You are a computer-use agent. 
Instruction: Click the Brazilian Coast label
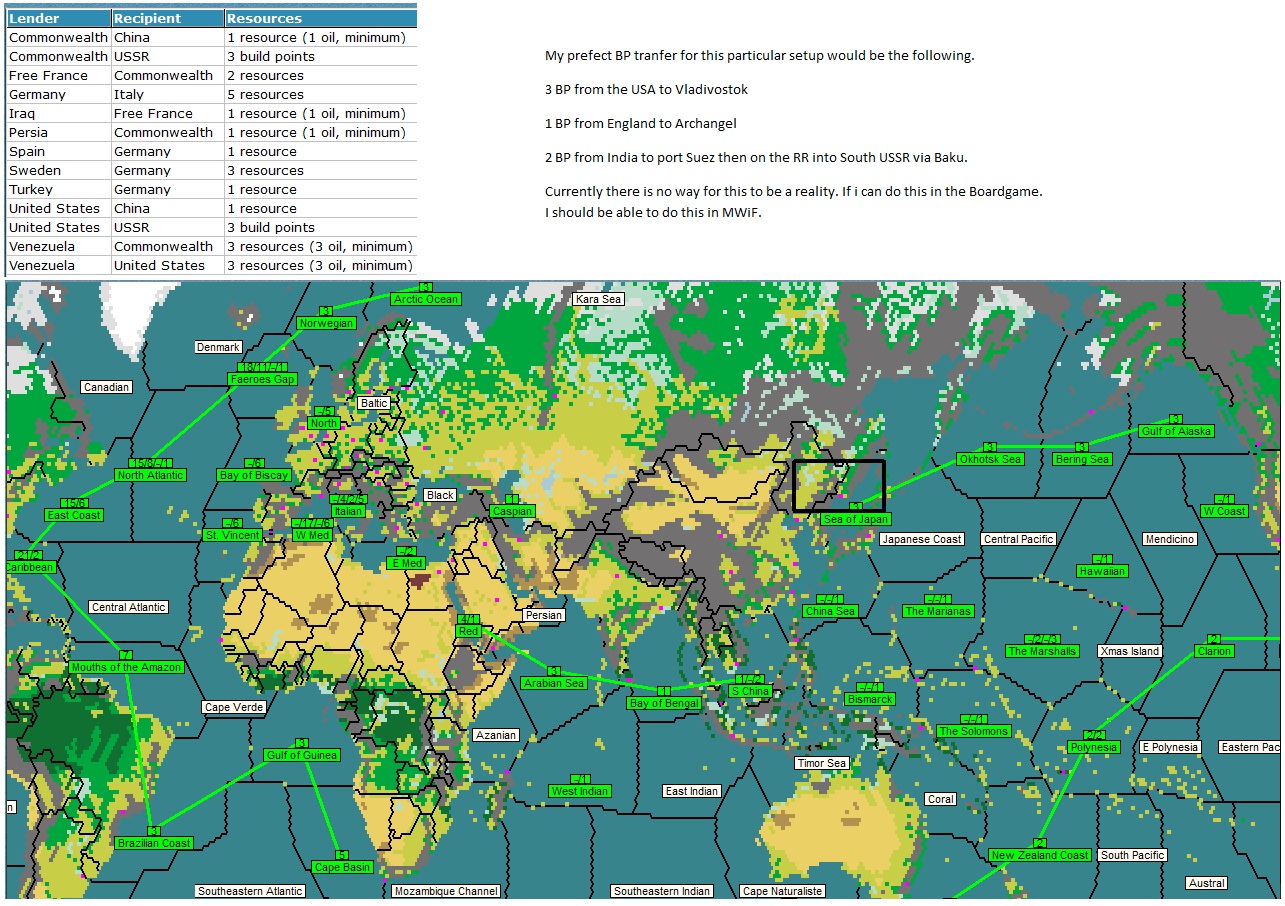point(153,843)
